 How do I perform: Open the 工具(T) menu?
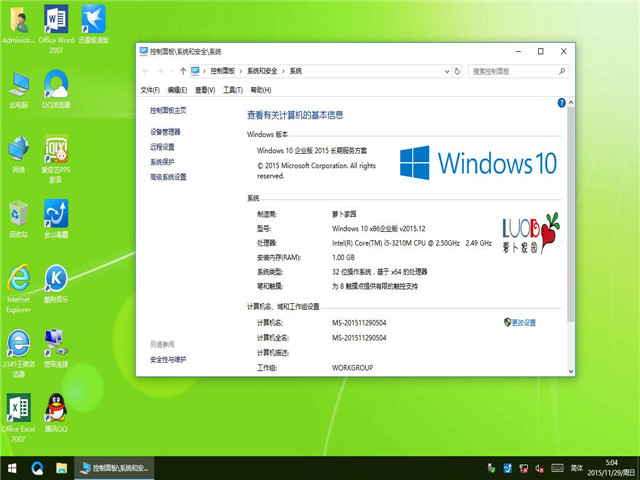click(233, 90)
